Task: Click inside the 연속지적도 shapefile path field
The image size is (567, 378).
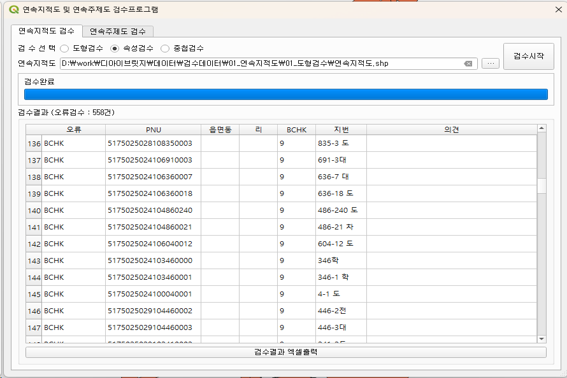Action: coord(268,64)
